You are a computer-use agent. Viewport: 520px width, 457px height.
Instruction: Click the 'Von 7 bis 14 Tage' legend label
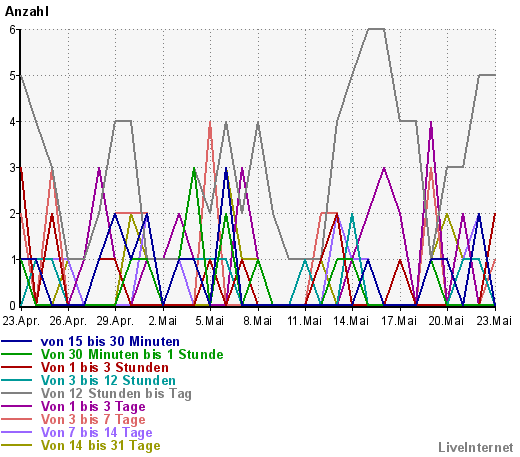click(x=96, y=432)
